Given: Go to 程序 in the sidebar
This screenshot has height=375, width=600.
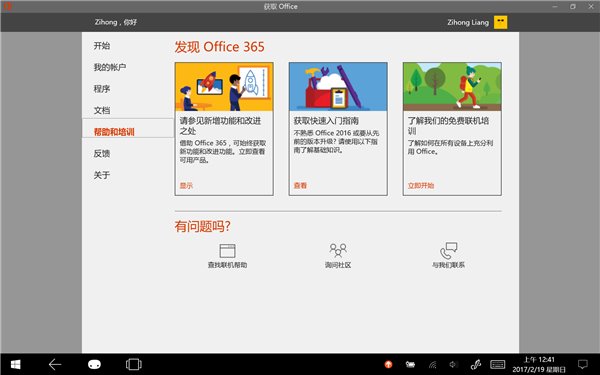Looking at the screenshot, I should coord(102,89).
